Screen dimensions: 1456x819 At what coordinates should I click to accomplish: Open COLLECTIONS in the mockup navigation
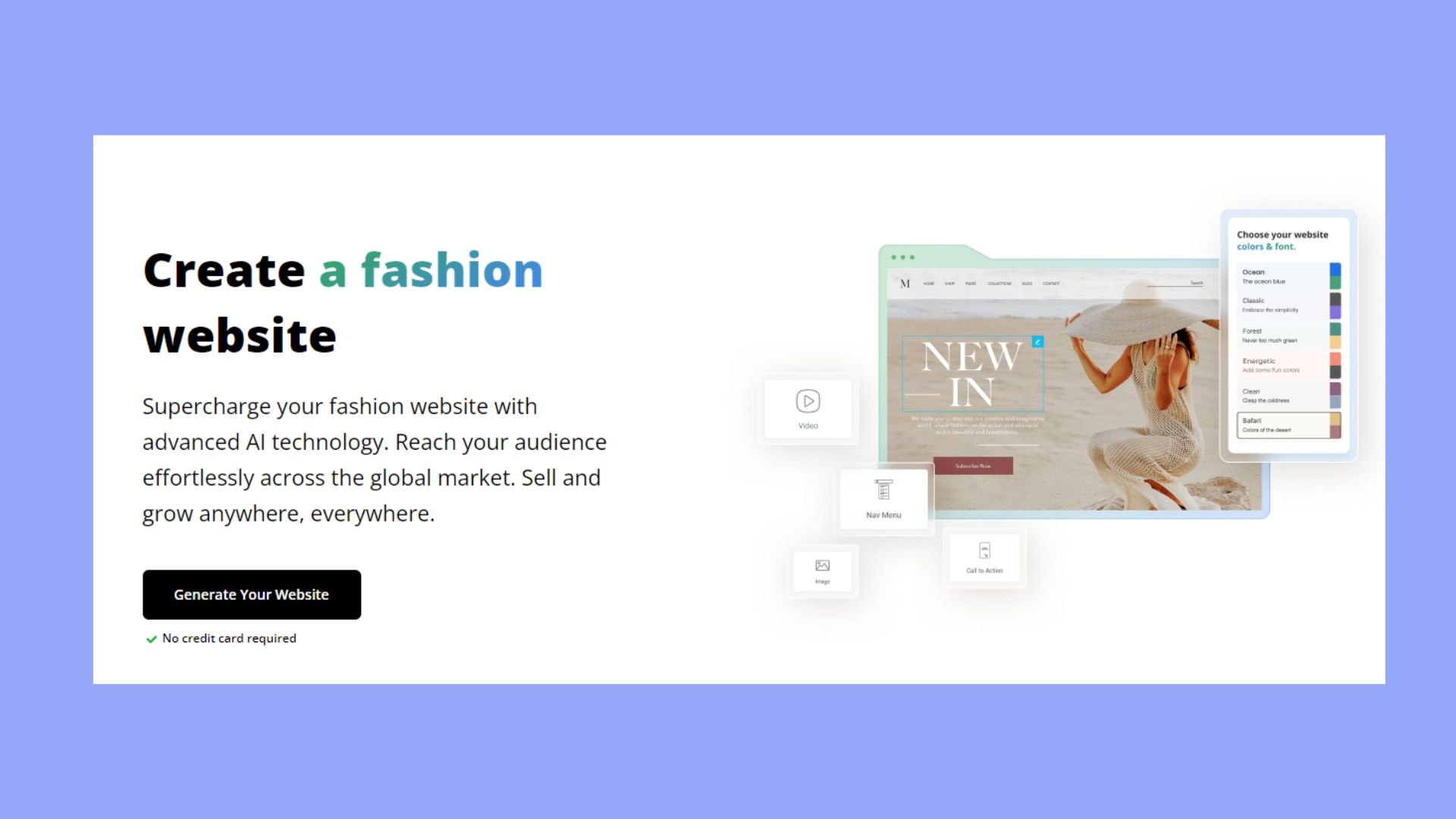pyautogui.click(x=999, y=284)
